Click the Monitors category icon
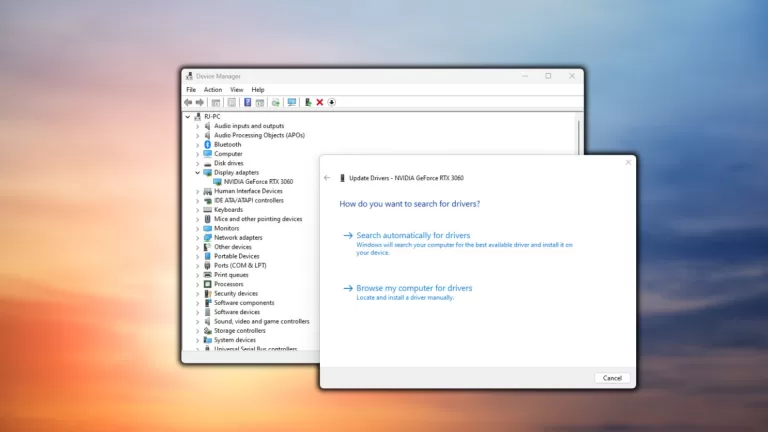 [x=208, y=228]
